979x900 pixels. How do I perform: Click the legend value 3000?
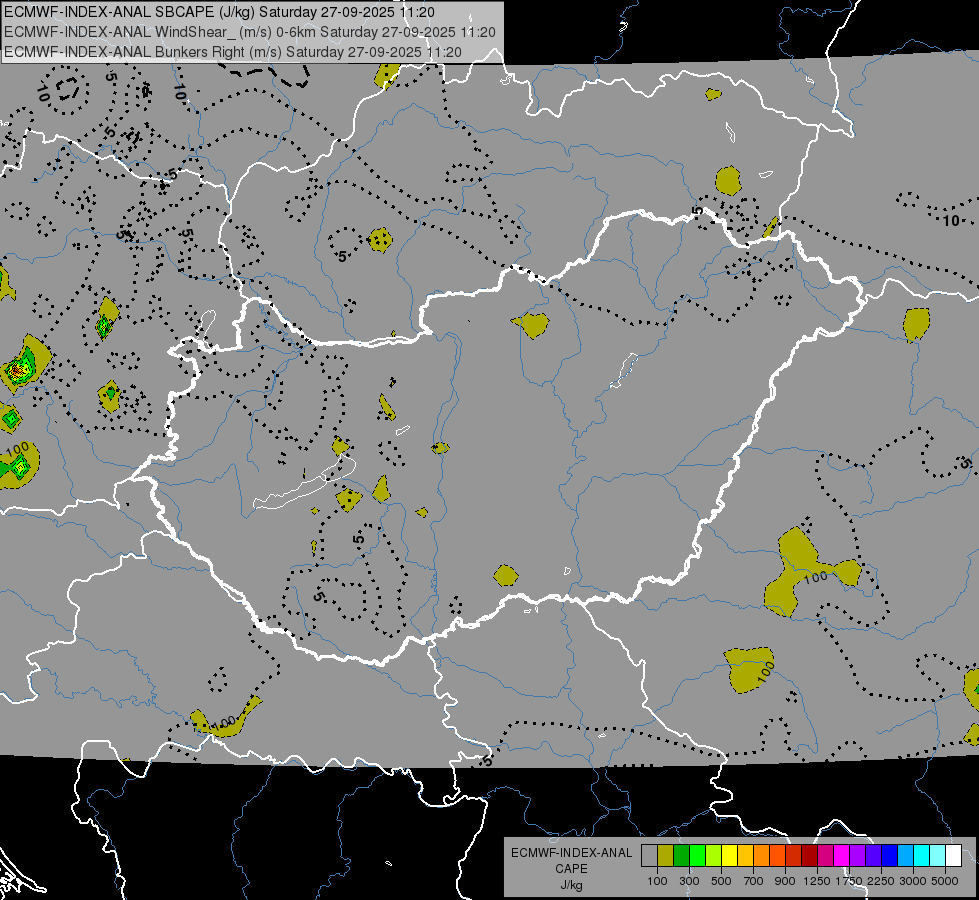click(x=913, y=881)
